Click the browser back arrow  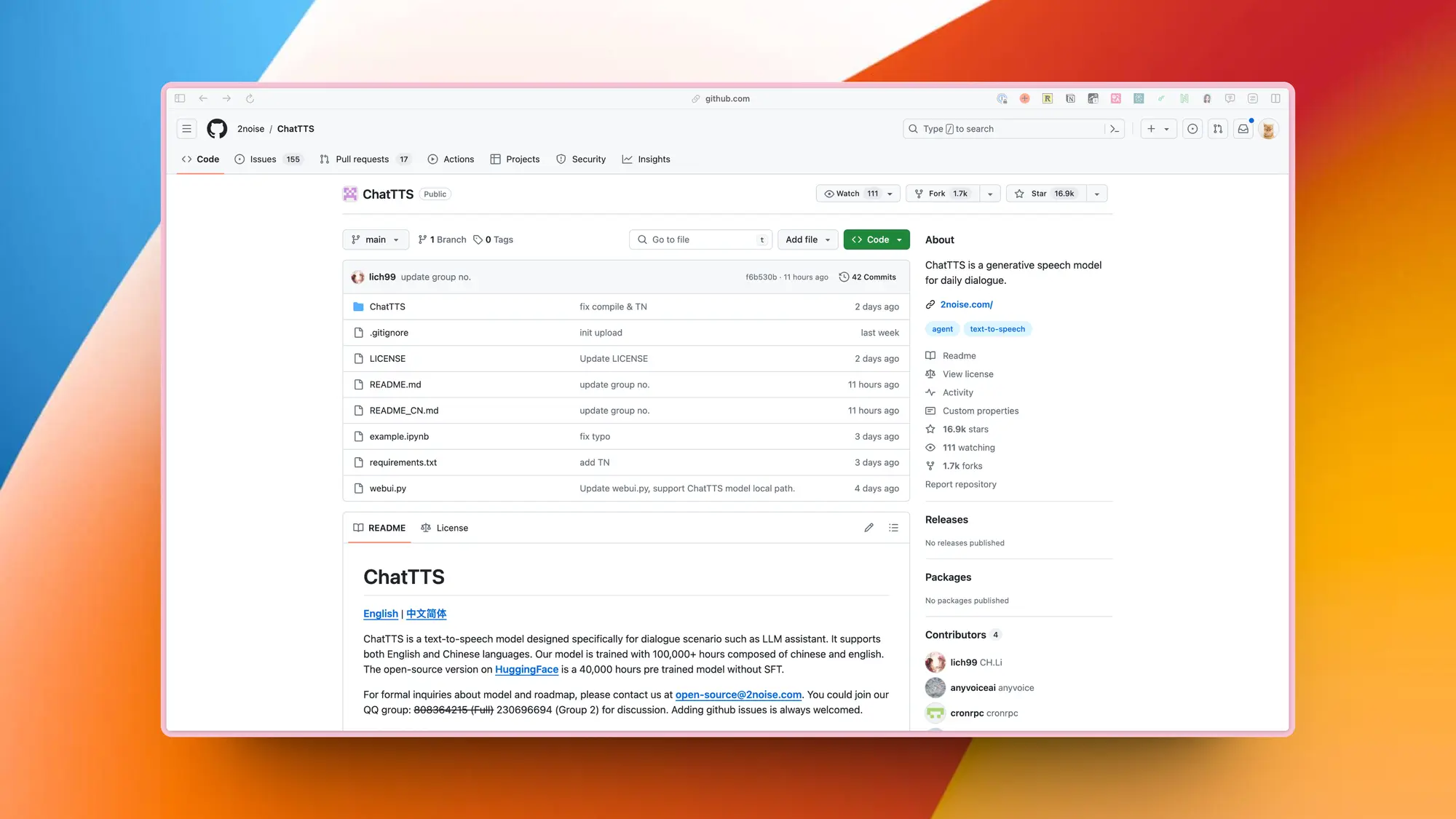tap(203, 98)
